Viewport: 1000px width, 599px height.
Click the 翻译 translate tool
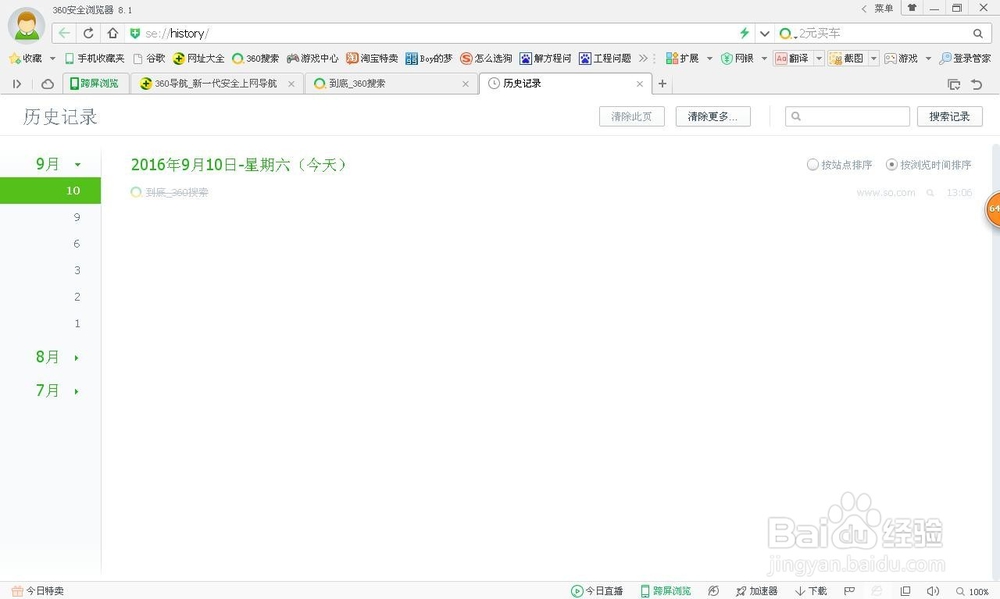point(792,58)
